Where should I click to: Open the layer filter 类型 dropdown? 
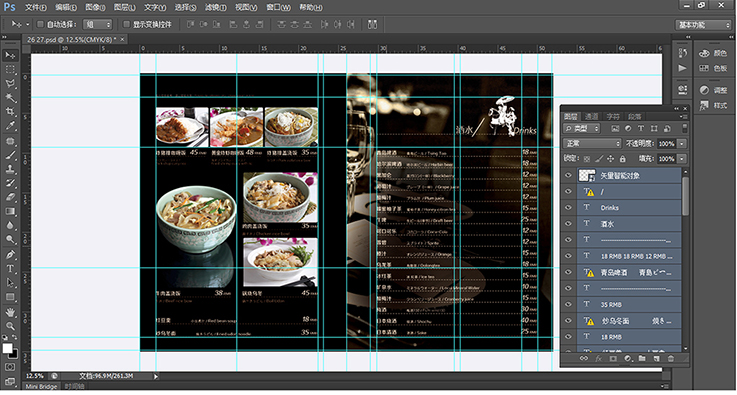(582, 128)
